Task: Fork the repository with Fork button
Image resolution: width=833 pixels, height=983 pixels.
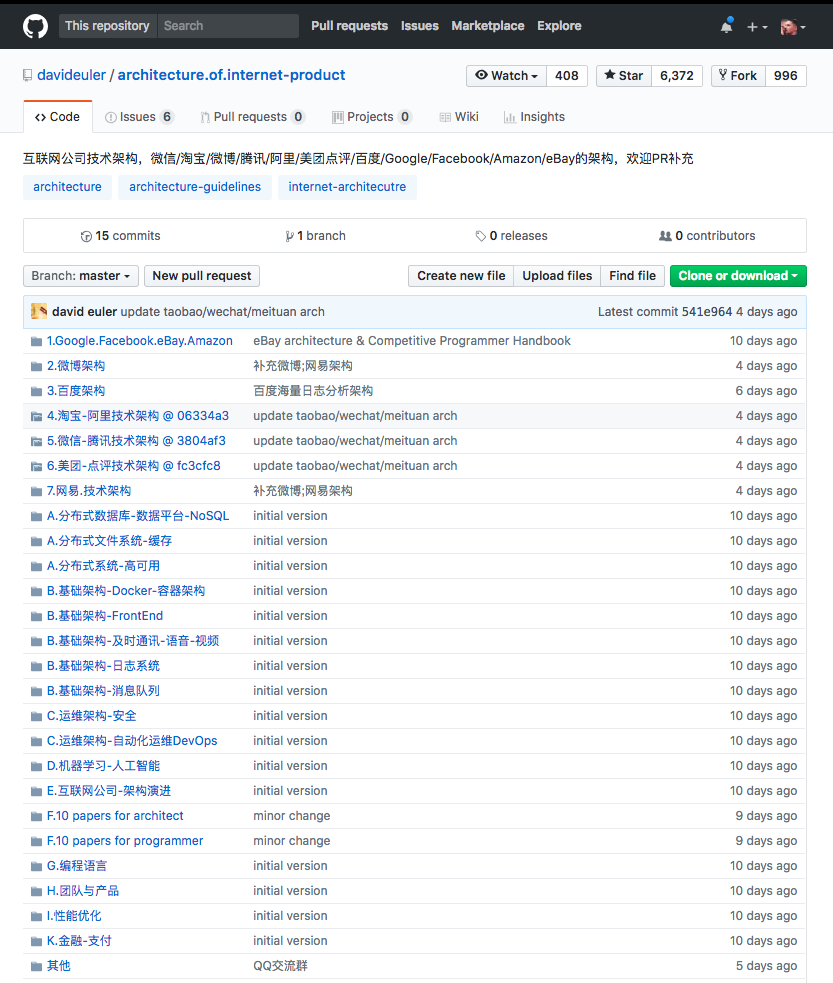Action: 738,76
